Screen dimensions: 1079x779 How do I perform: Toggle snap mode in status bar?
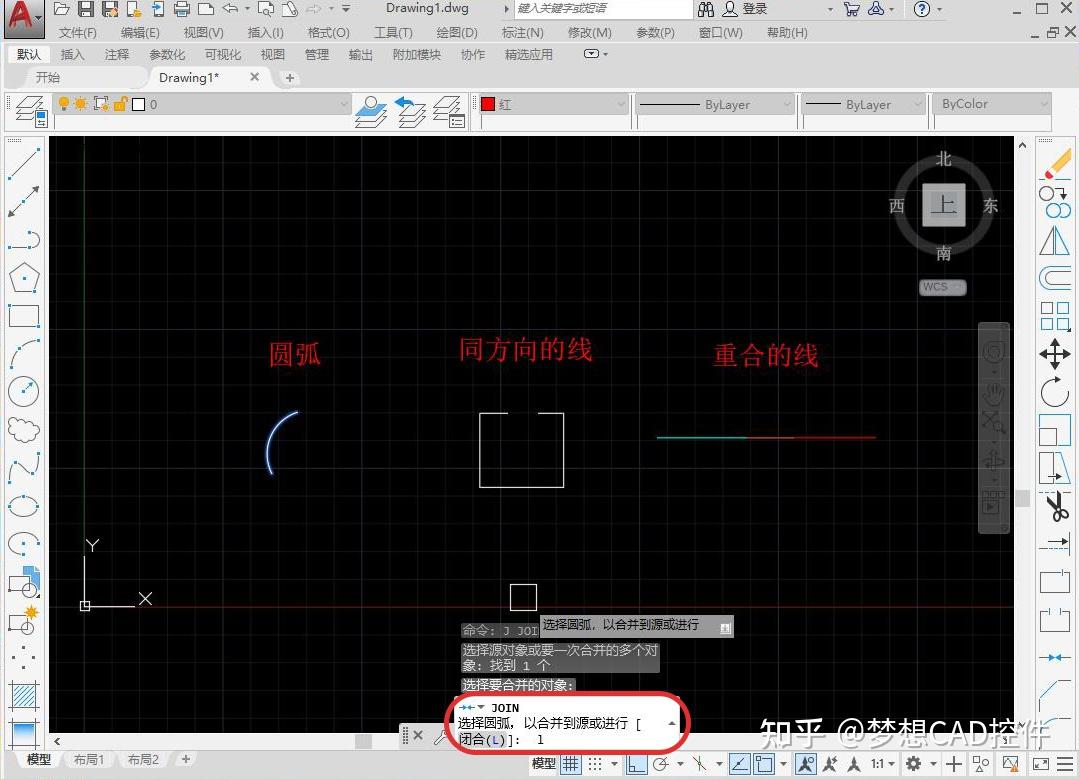[x=595, y=764]
